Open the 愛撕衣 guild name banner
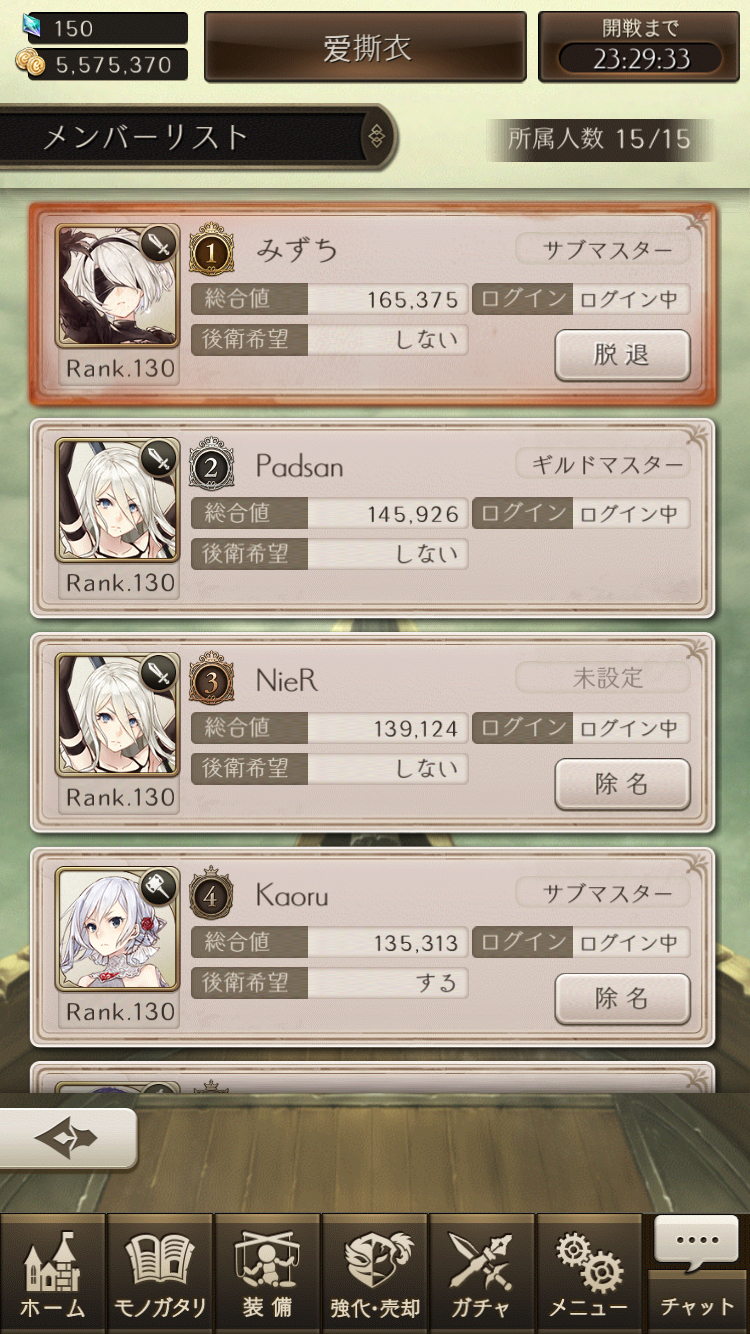Viewport: 750px width, 1334px height. point(366,47)
